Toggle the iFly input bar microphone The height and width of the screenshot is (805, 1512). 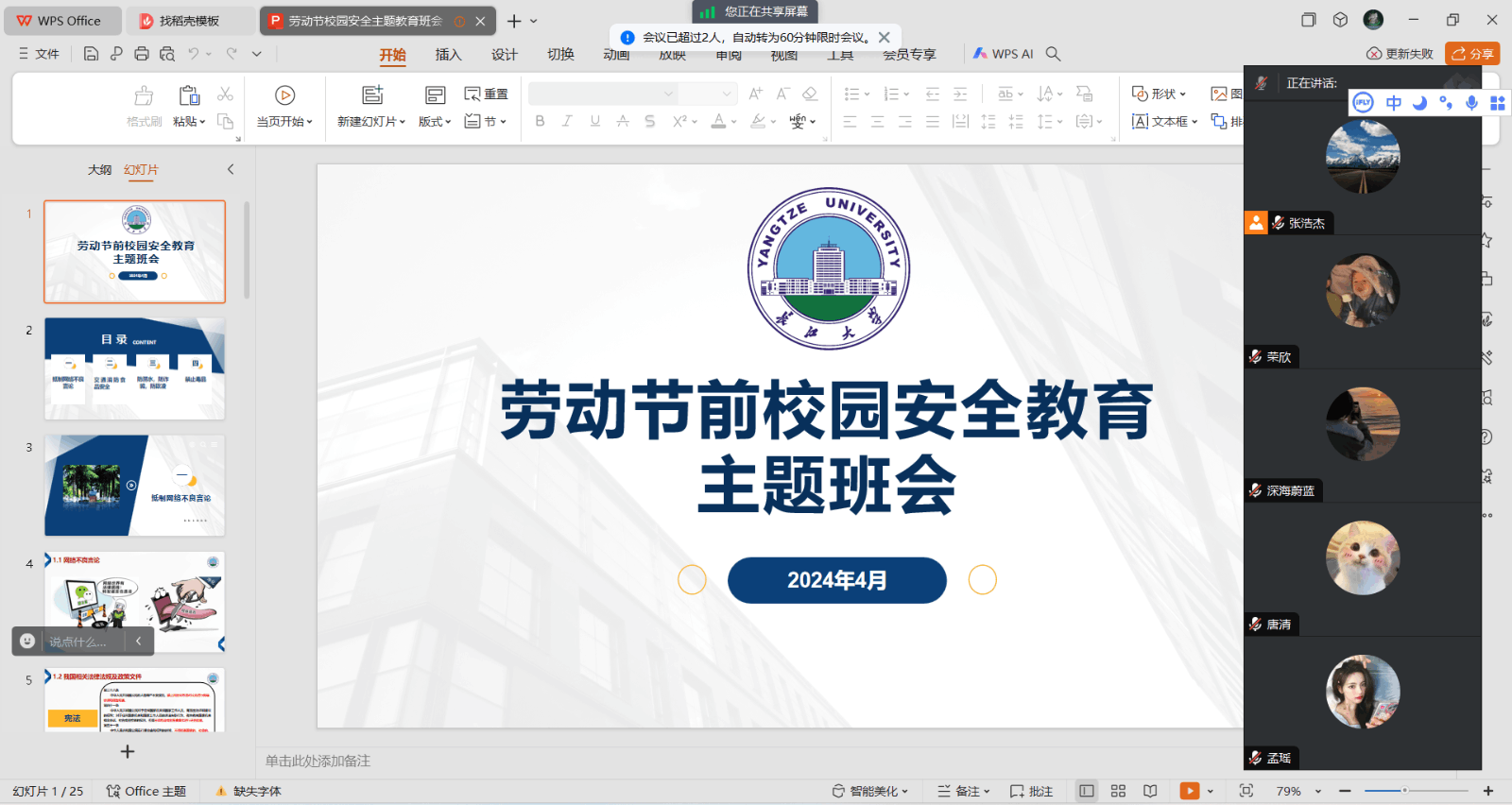tap(1471, 103)
